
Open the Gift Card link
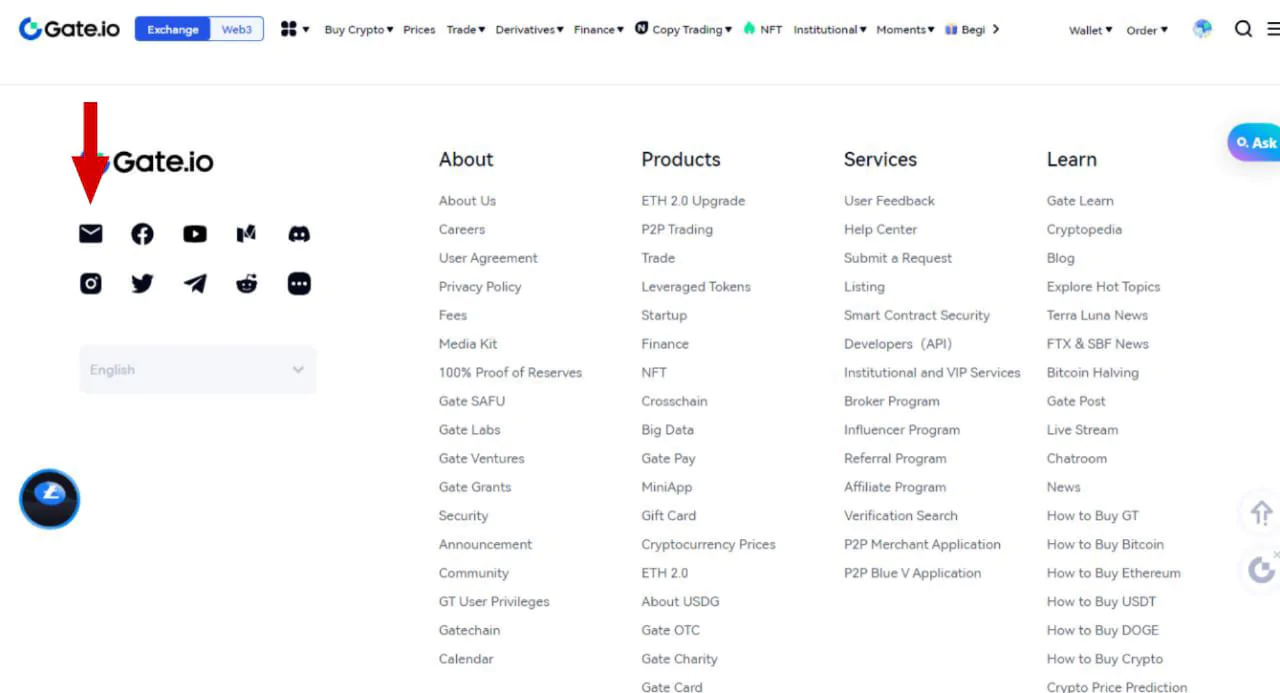[668, 516]
